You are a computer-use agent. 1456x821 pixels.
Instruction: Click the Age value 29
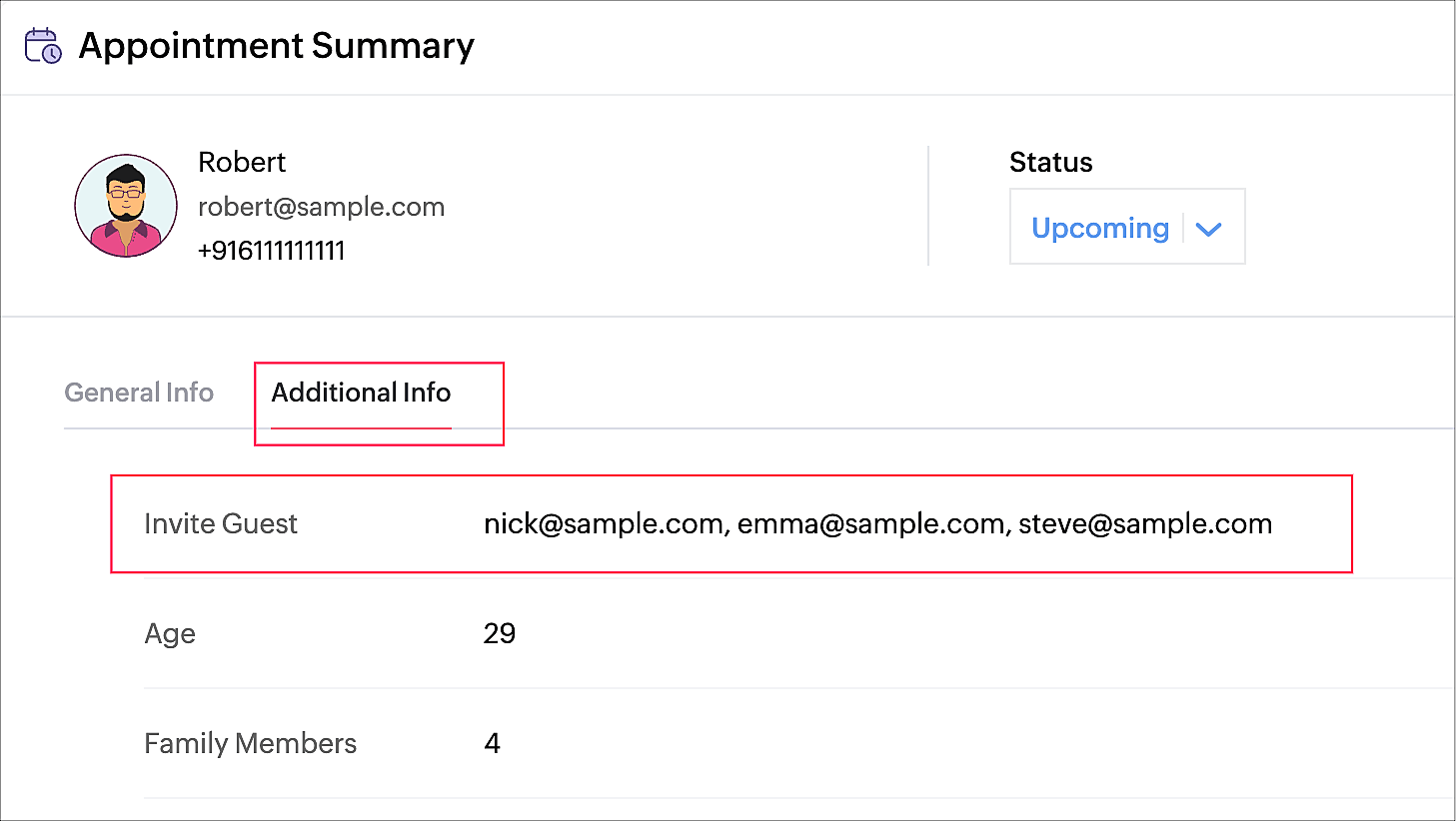point(500,634)
